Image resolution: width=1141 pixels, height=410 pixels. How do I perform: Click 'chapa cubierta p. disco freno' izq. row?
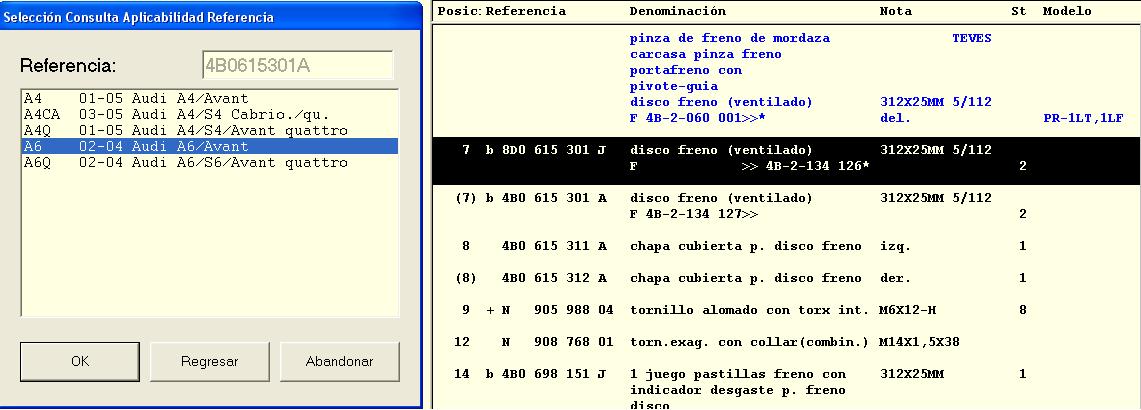tap(746, 246)
